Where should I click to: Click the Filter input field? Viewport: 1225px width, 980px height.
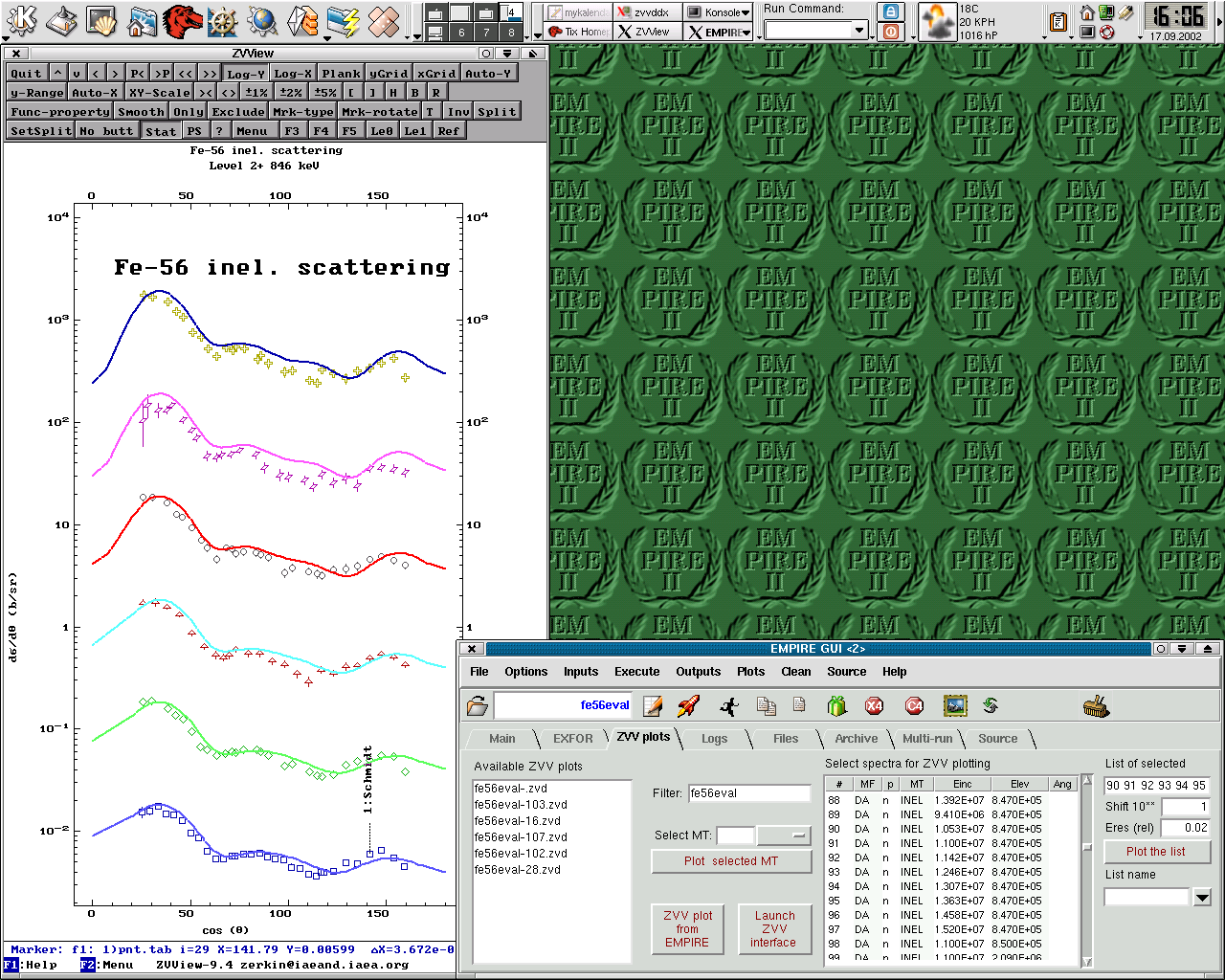click(x=749, y=793)
